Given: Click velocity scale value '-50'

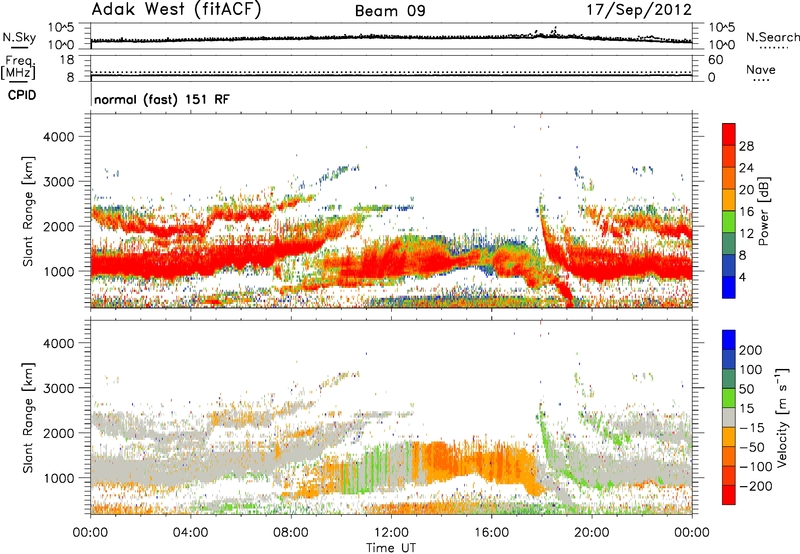Looking at the screenshot, I should click(752, 447).
